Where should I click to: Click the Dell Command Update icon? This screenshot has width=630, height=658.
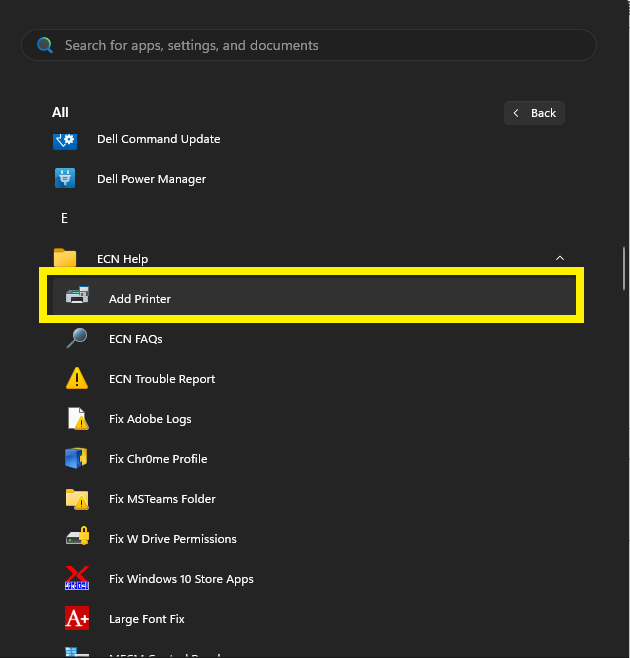pyautogui.click(x=65, y=140)
